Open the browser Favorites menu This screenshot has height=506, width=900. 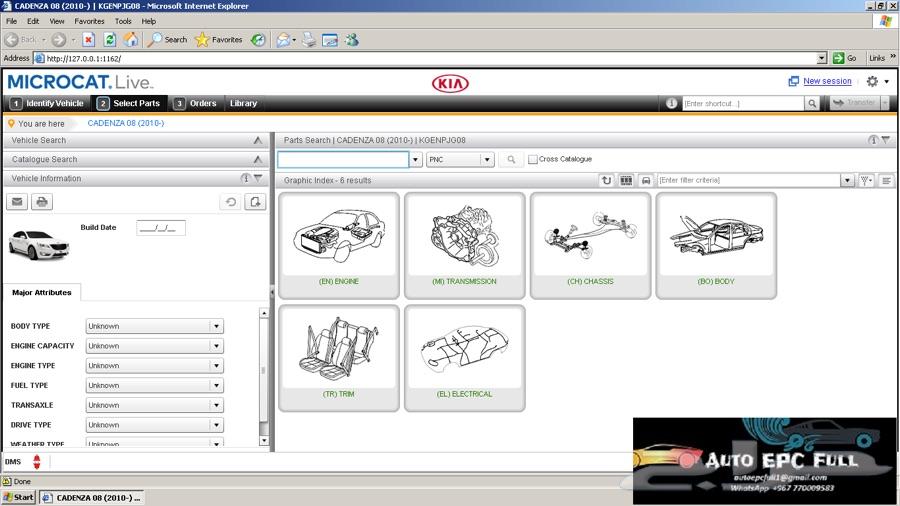90,21
